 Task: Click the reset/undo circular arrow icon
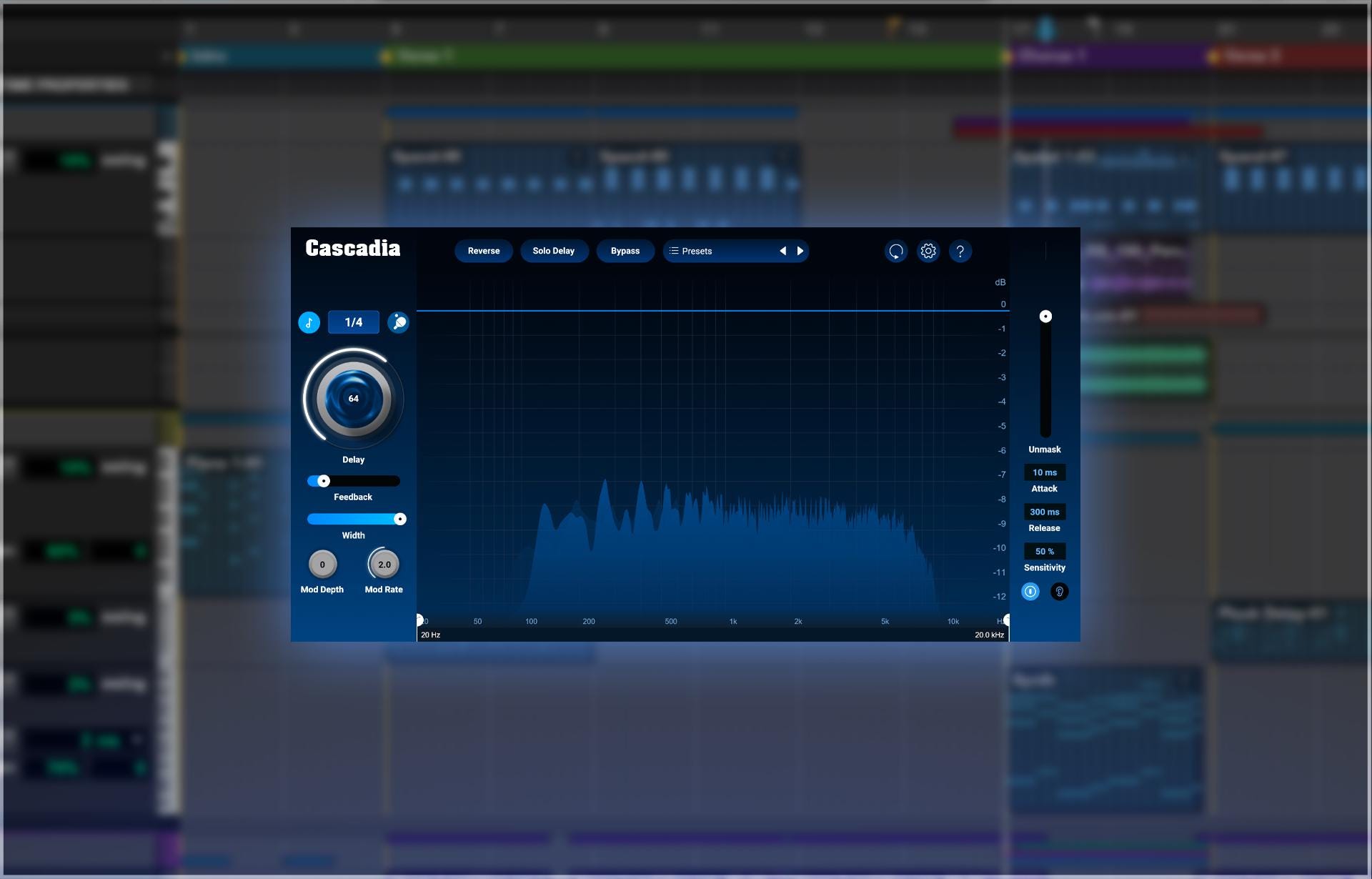896,251
